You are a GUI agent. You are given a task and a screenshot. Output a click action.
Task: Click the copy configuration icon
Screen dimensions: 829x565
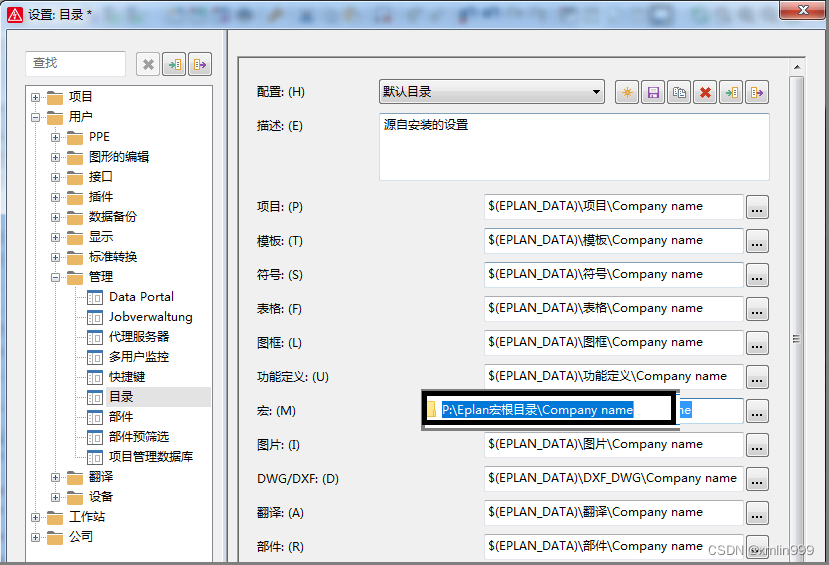point(679,92)
